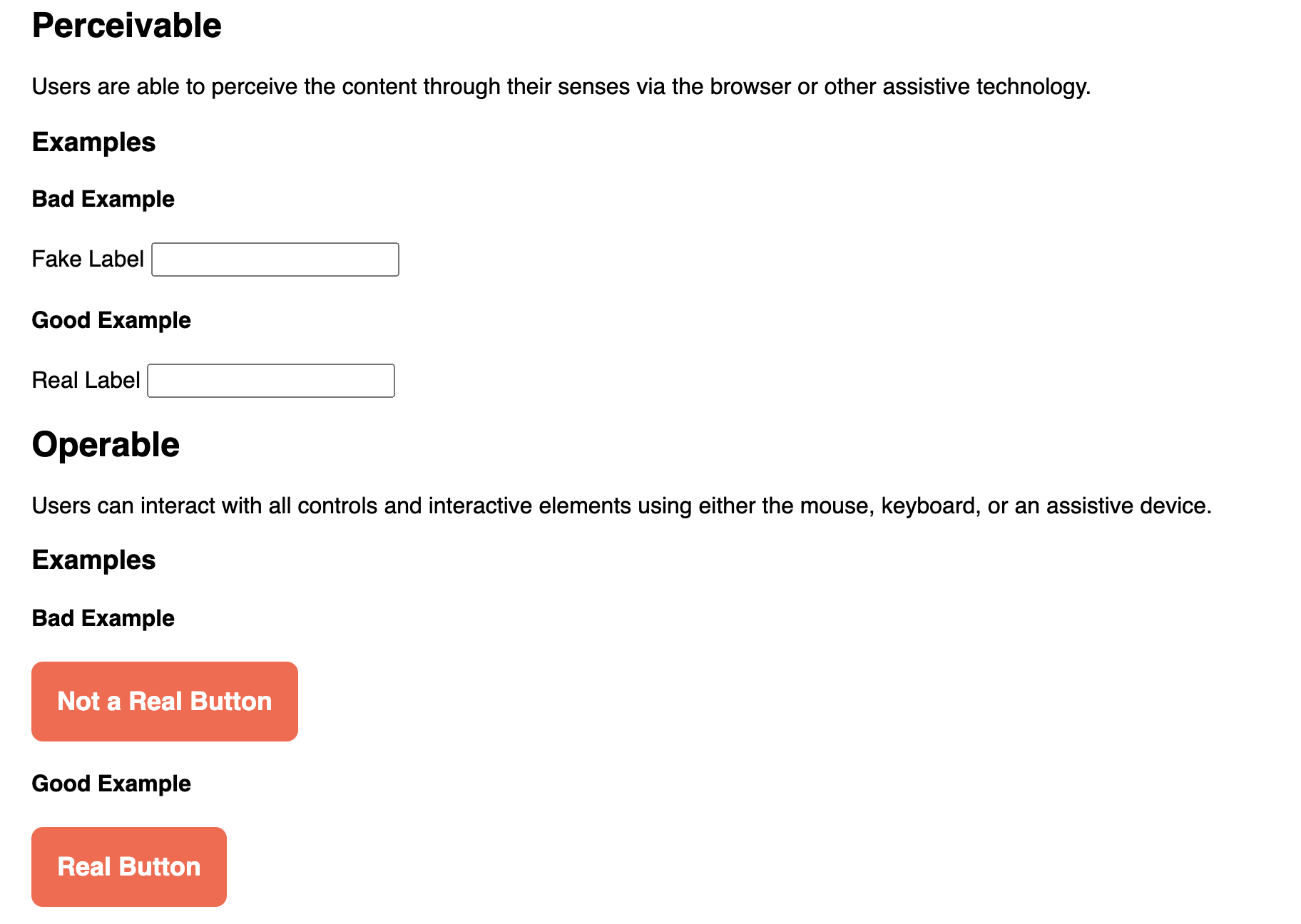Image resolution: width=1301 pixels, height=924 pixels.
Task: Click 'Examples' heading in Perceivable section
Action: [x=93, y=143]
